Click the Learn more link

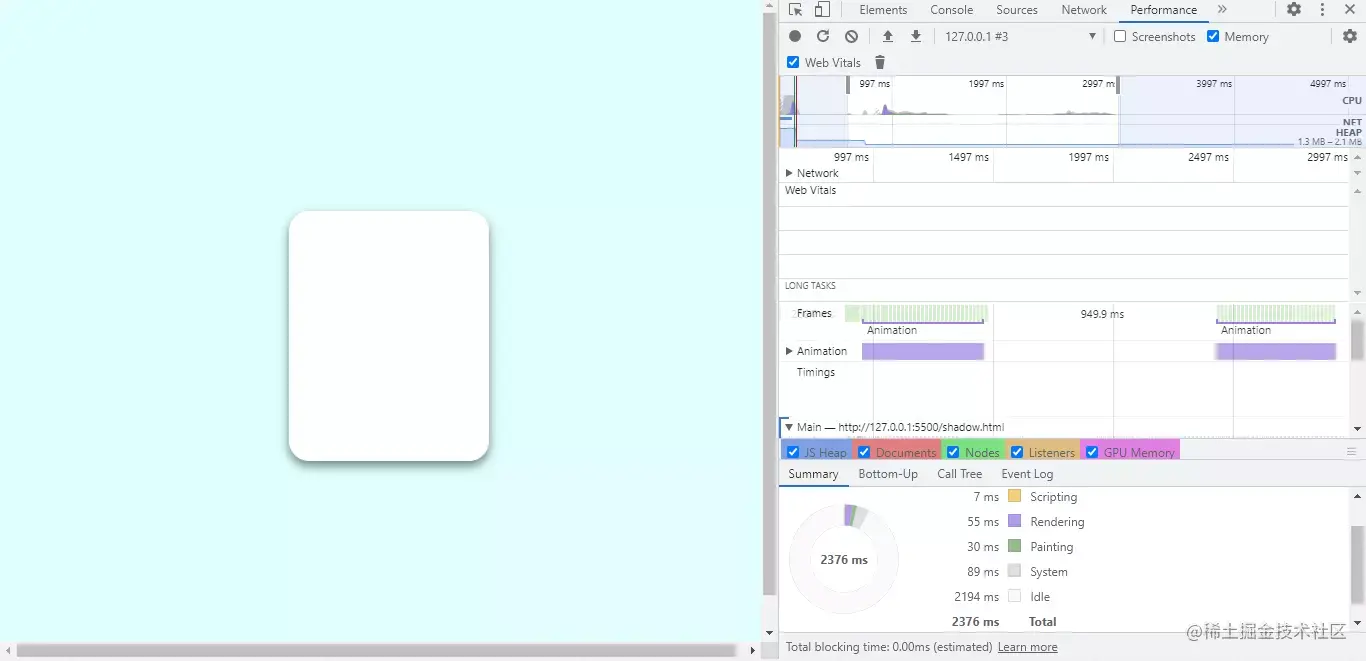[1027, 647]
